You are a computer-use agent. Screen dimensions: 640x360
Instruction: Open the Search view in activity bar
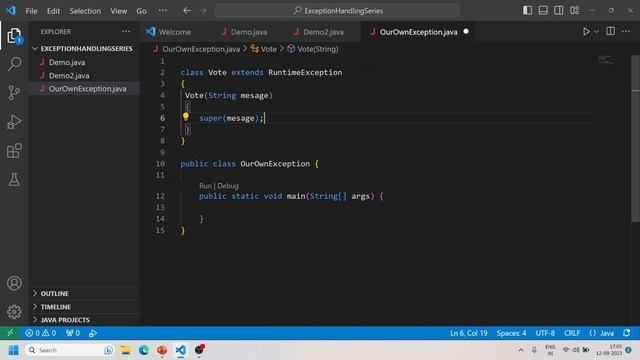click(14, 64)
